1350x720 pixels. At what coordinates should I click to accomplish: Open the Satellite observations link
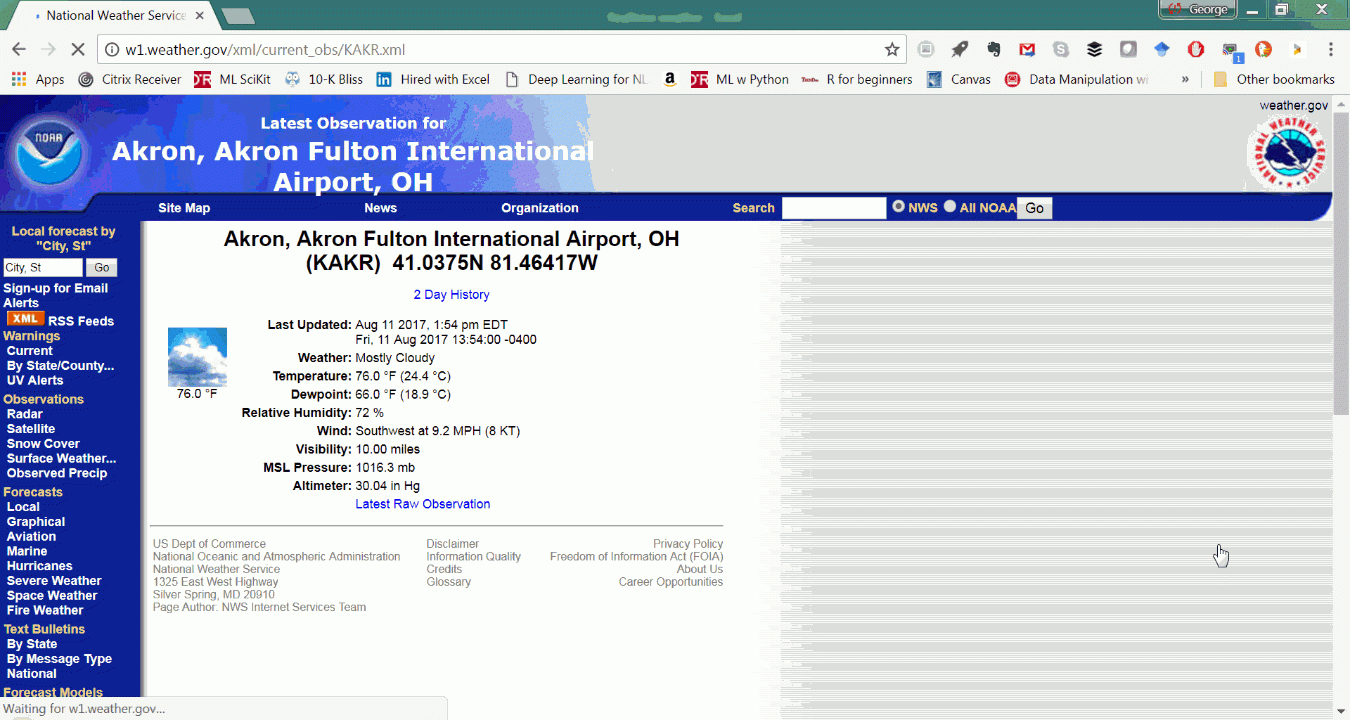tap(31, 429)
